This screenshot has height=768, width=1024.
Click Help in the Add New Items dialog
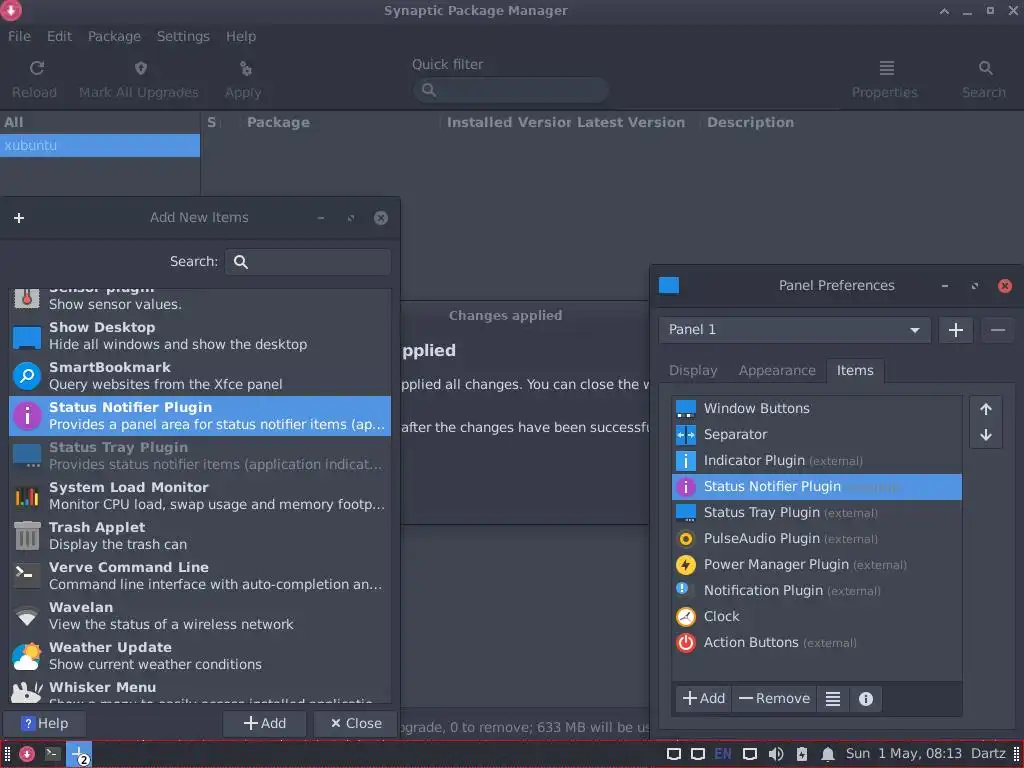(x=44, y=724)
